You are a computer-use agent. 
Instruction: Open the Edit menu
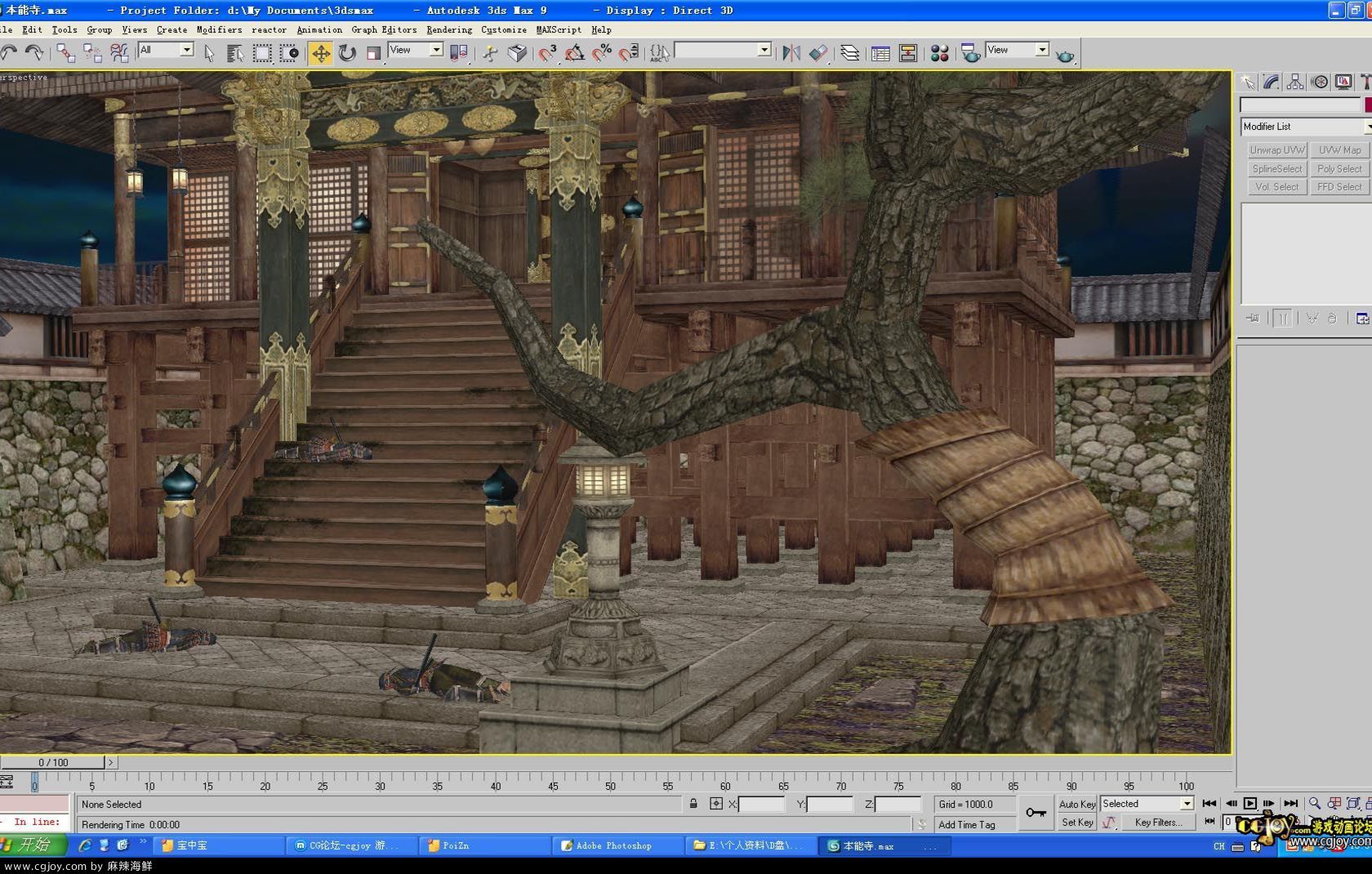(32, 29)
